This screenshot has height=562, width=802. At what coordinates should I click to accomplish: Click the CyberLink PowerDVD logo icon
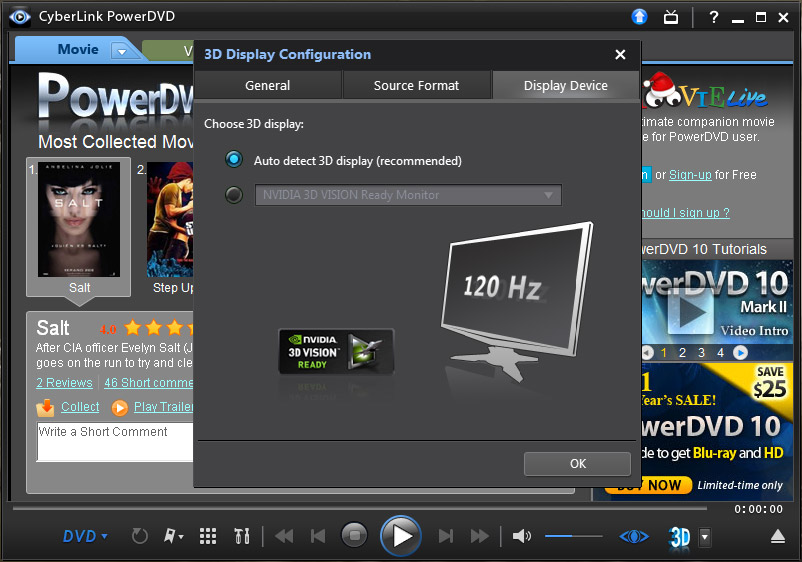tap(19, 17)
